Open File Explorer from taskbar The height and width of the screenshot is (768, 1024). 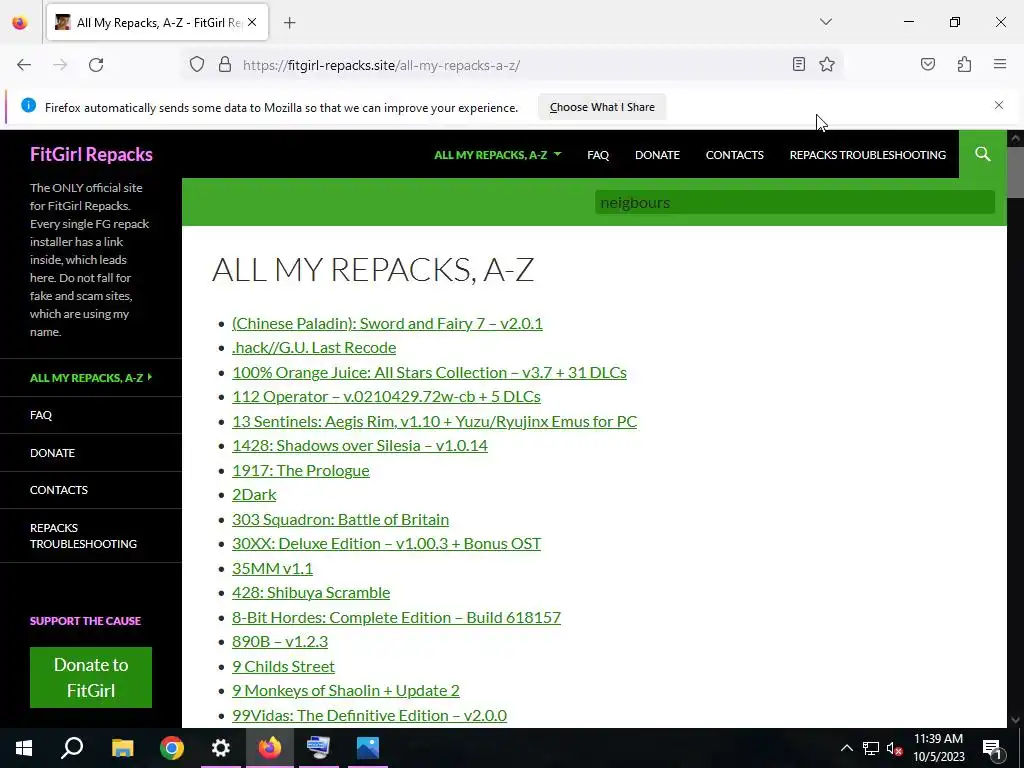click(122, 748)
